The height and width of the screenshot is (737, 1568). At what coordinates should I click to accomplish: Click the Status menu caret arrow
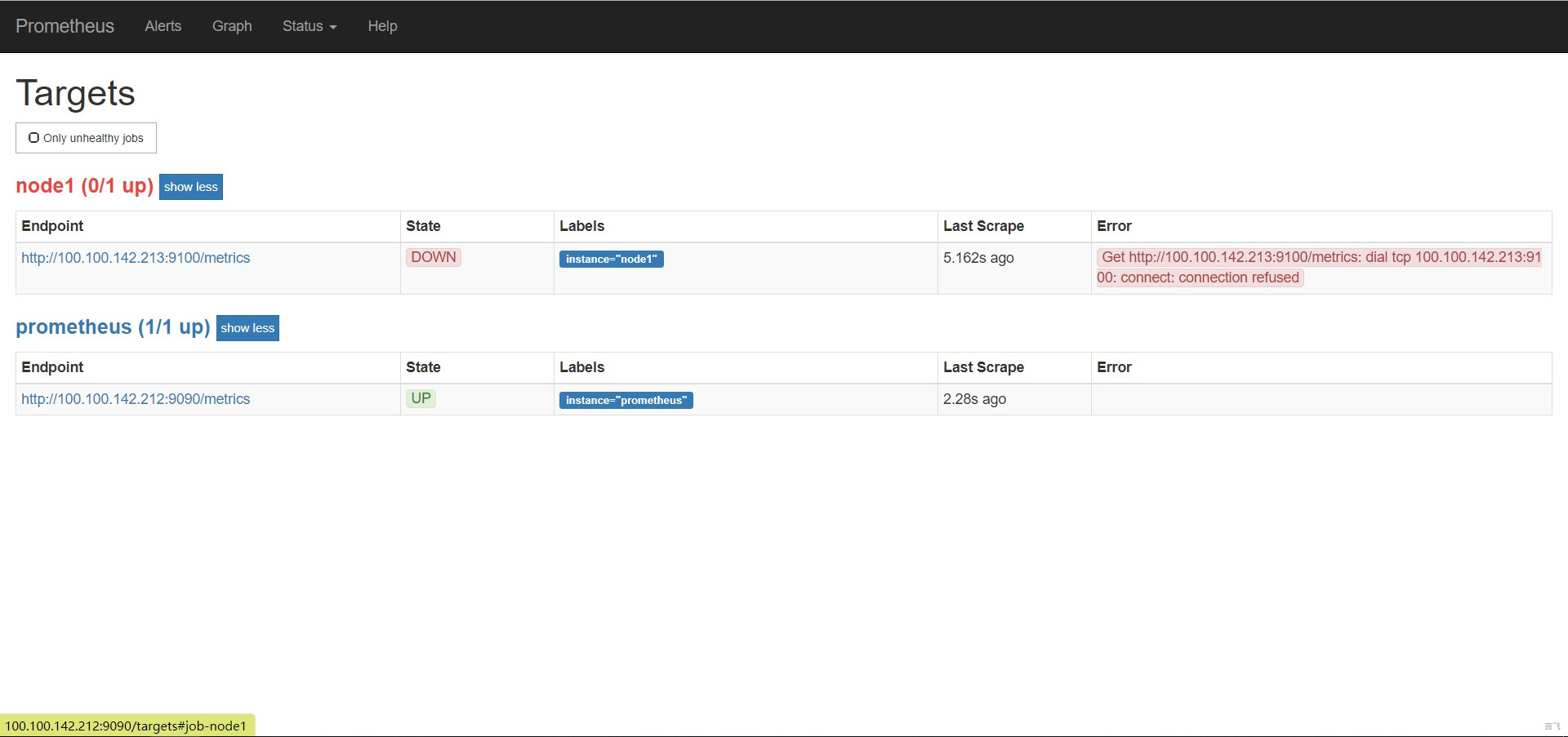332,27
